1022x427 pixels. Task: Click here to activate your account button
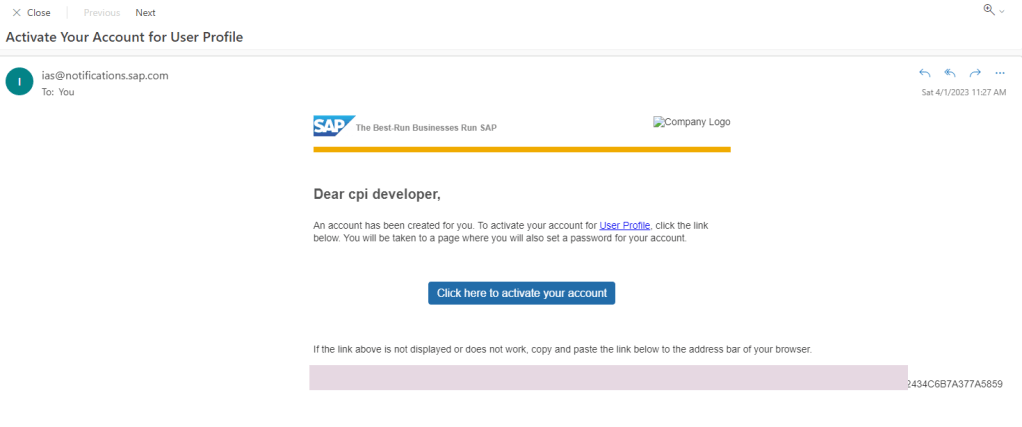point(521,293)
